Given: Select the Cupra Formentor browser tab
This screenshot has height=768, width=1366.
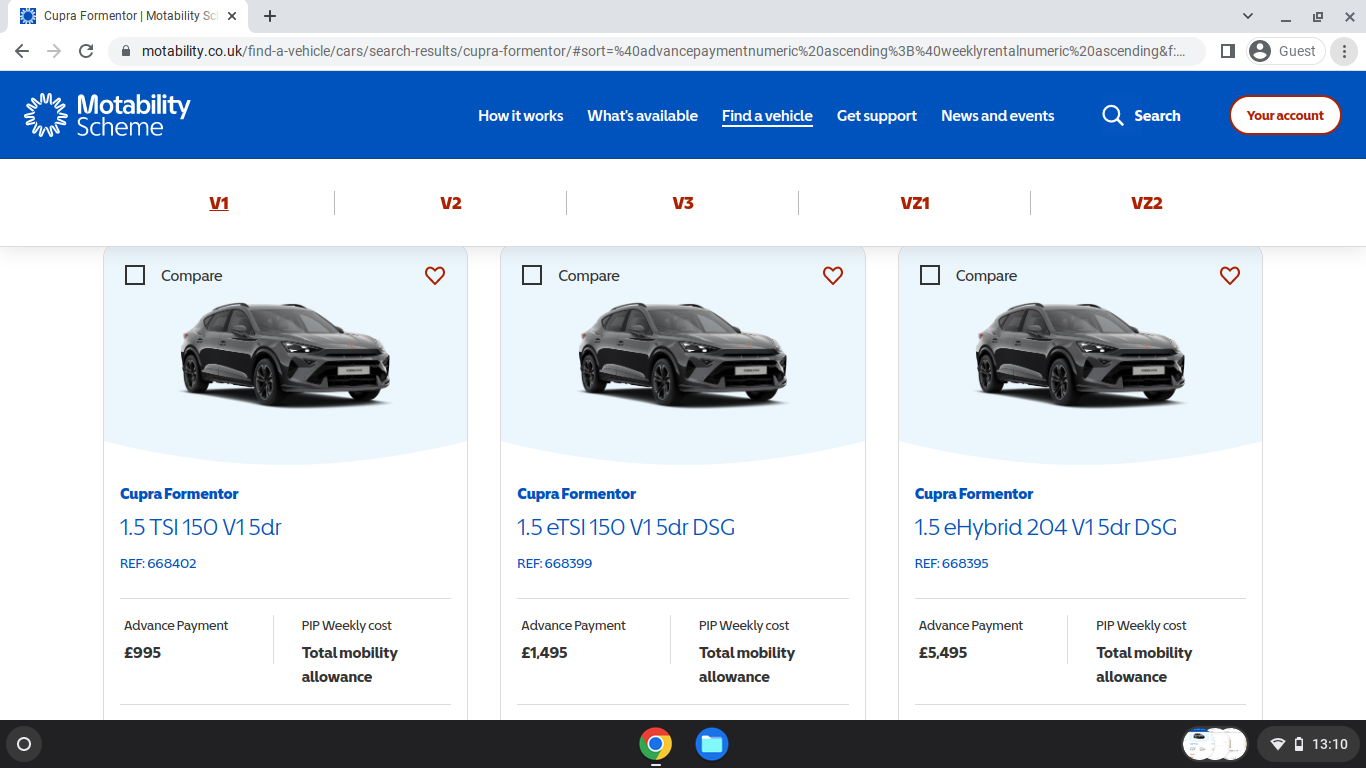Looking at the screenshot, I should pos(130,16).
